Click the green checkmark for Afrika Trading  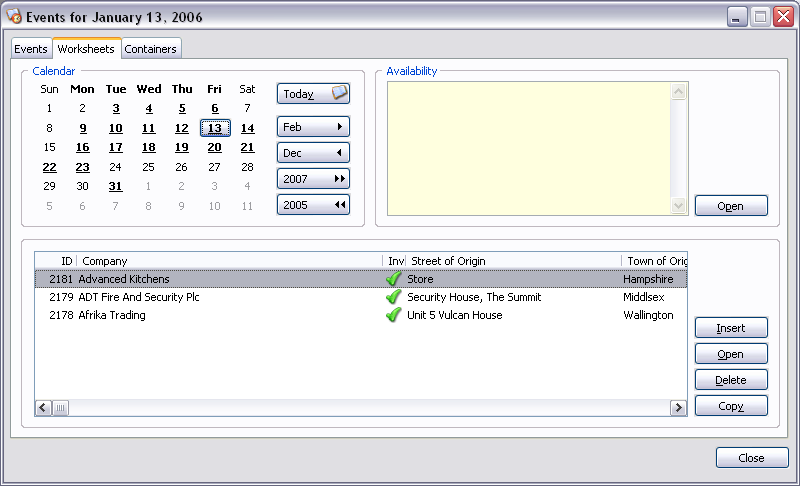pos(393,315)
